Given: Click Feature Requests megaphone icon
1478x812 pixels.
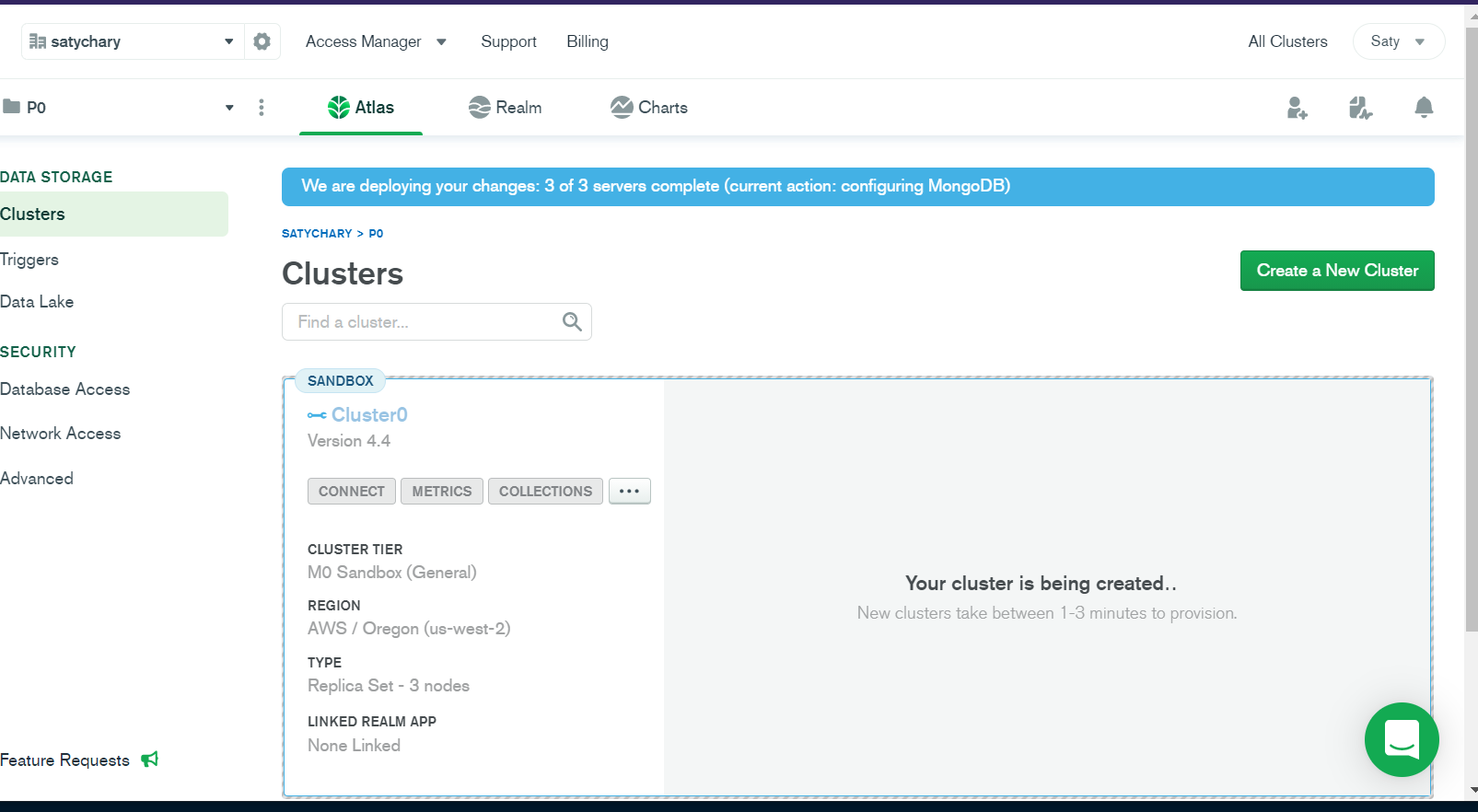Looking at the screenshot, I should 150,760.
